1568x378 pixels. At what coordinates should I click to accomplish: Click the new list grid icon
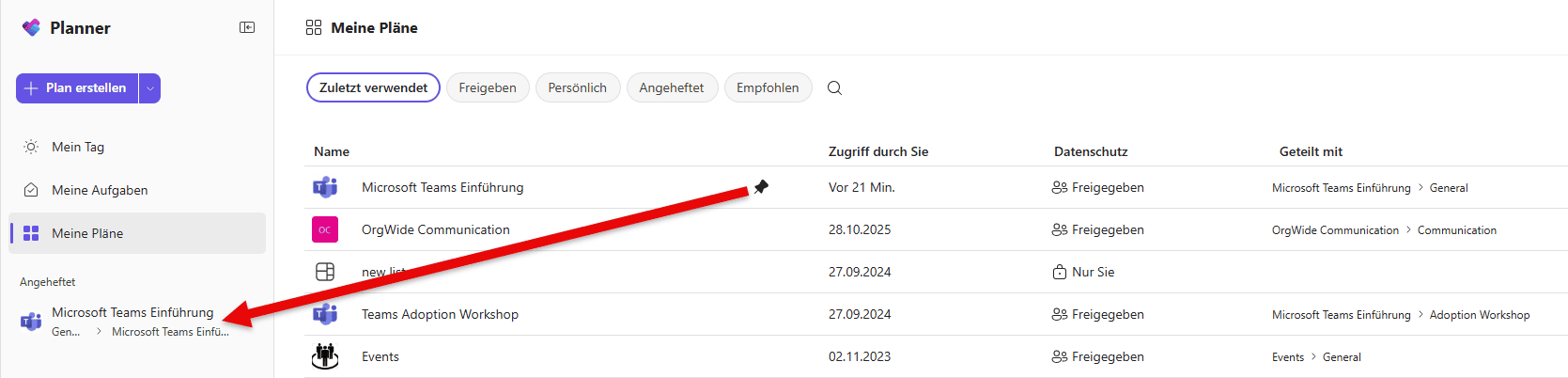(325, 272)
